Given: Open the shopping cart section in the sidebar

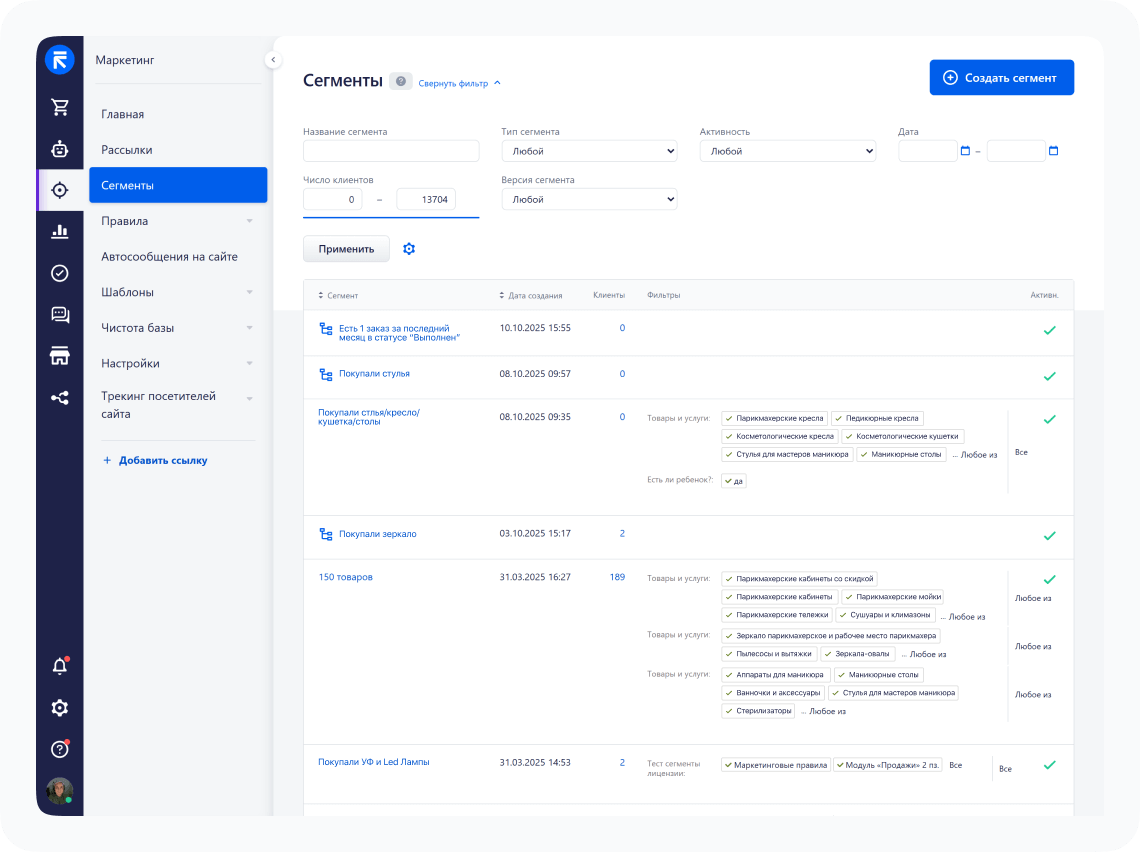Looking at the screenshot, I should pos(59,104).
